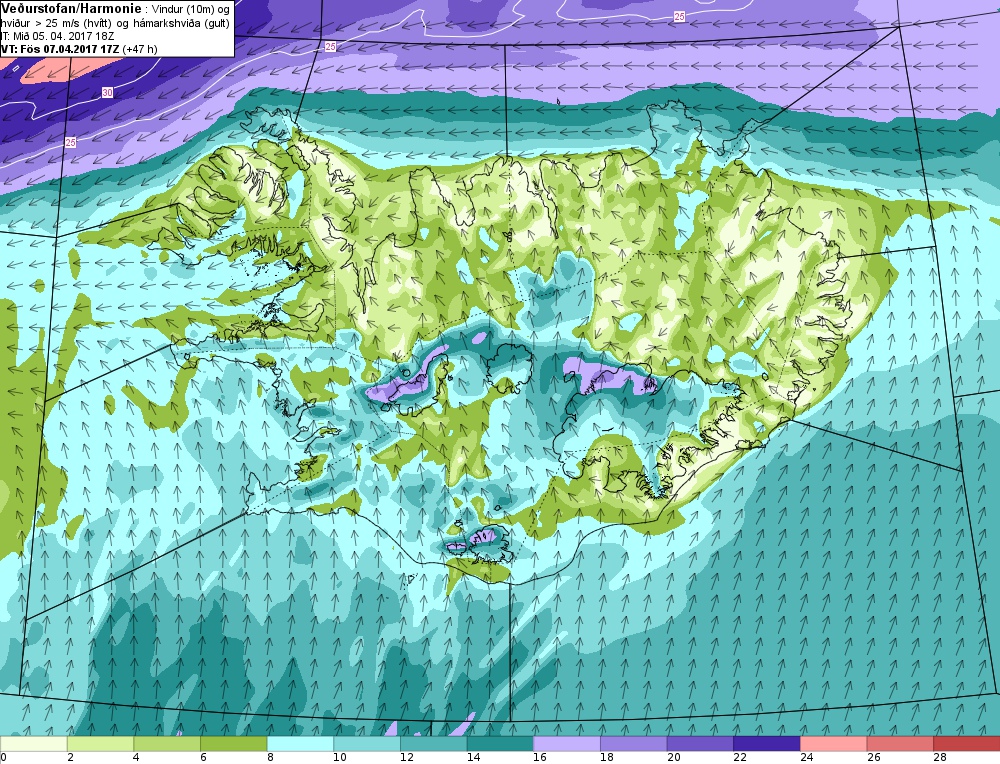Select the 10–12 m/s turquoise legend swatch
1000x764 pixels.
pos(367,744)
